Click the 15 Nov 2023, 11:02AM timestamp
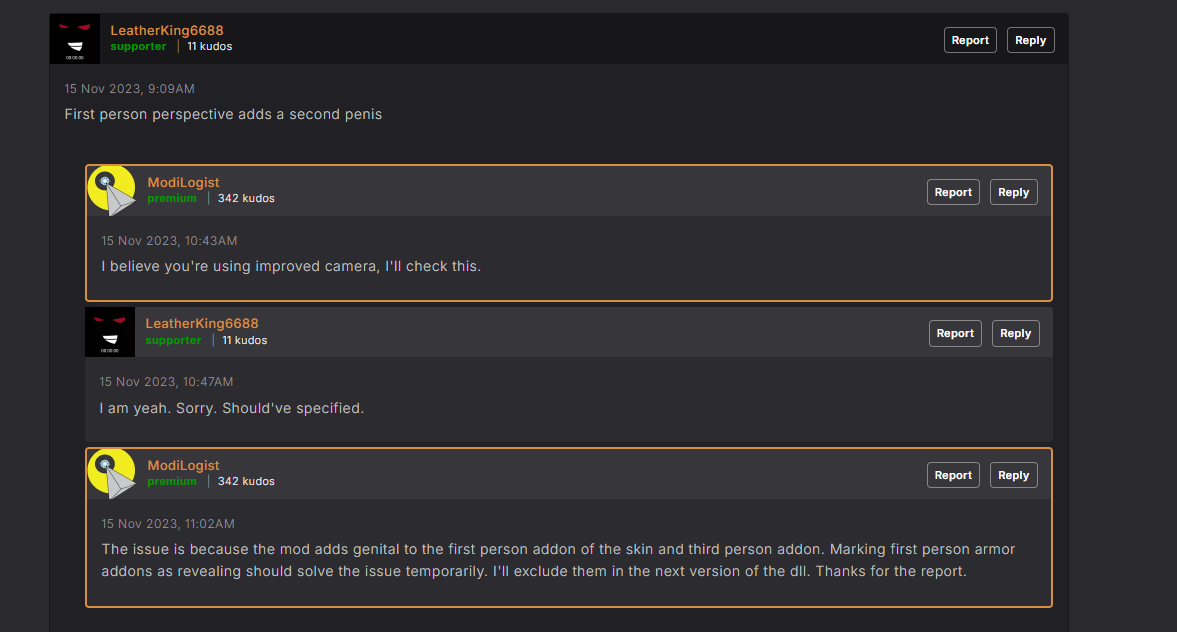The width and height of the screenshot is (1177, 632). point(168,524)
